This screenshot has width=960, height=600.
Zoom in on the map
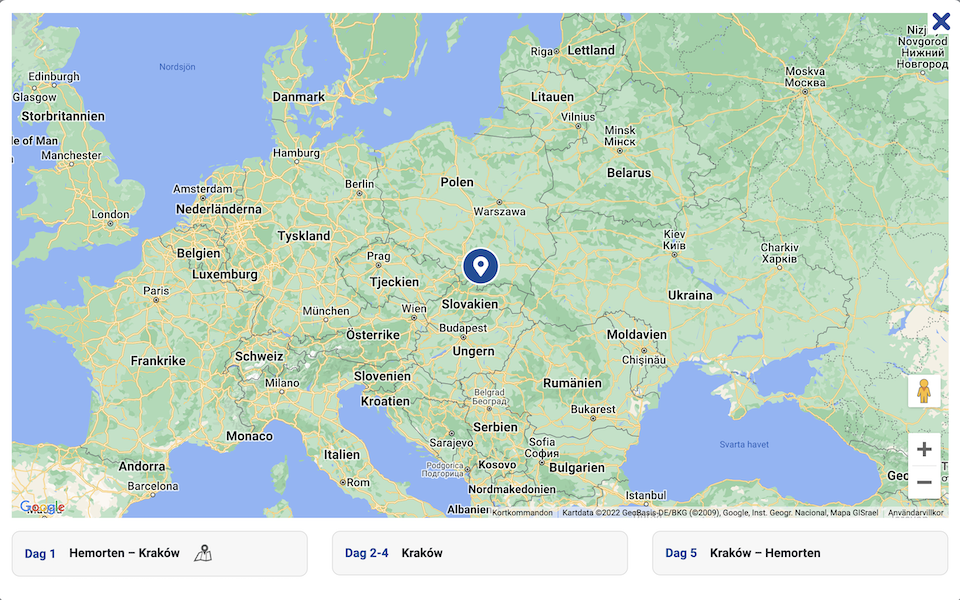[924, 449]
